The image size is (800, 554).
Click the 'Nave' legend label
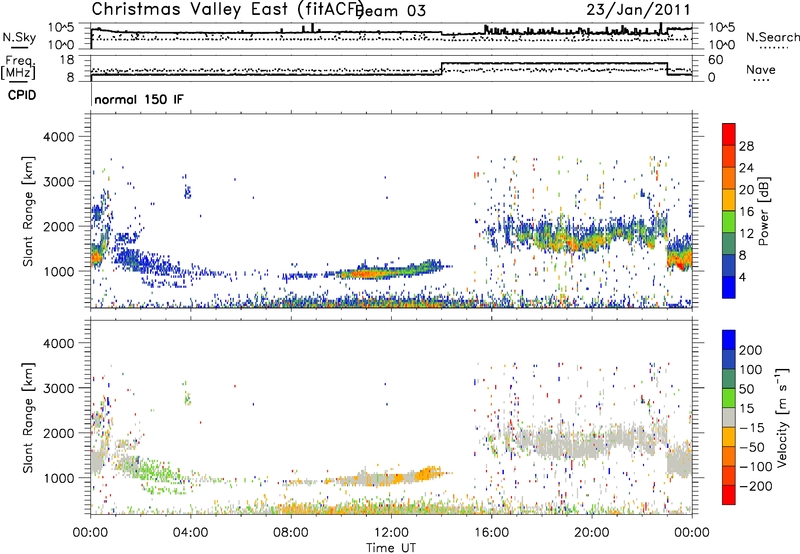(x=761, y=69)
